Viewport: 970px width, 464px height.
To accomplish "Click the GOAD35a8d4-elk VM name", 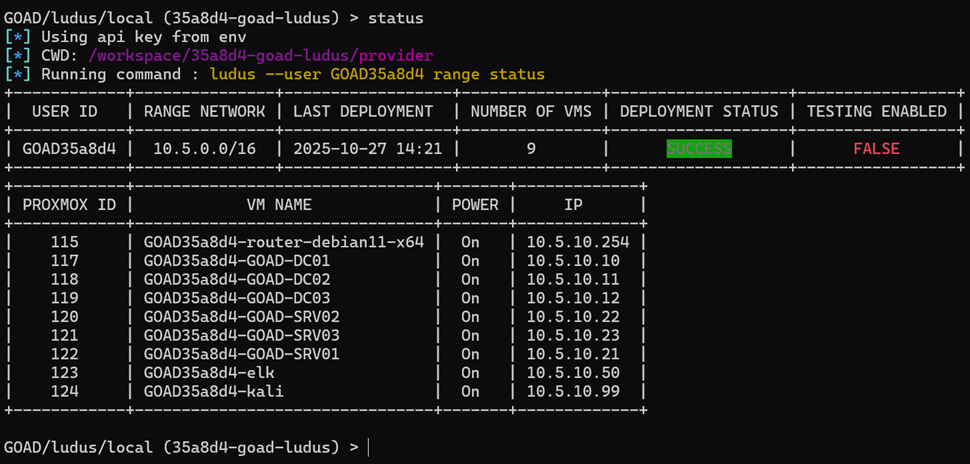I will [x=209, y=372].
